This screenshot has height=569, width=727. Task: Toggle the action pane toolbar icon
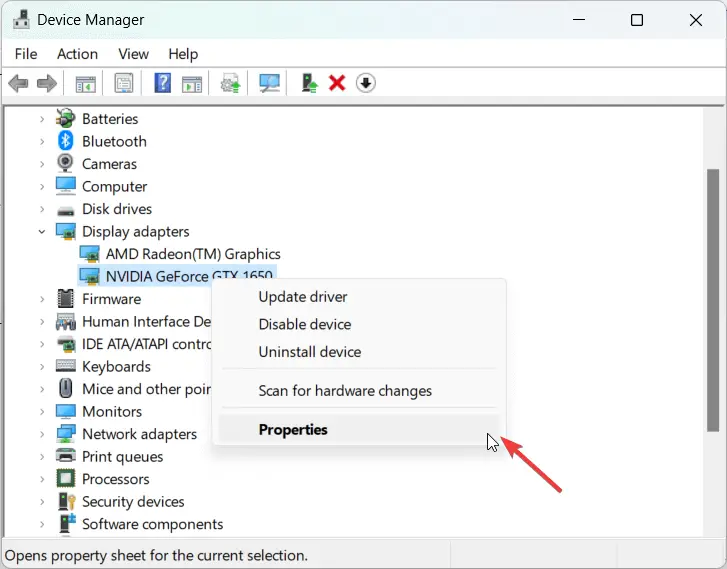click(192, 84)
